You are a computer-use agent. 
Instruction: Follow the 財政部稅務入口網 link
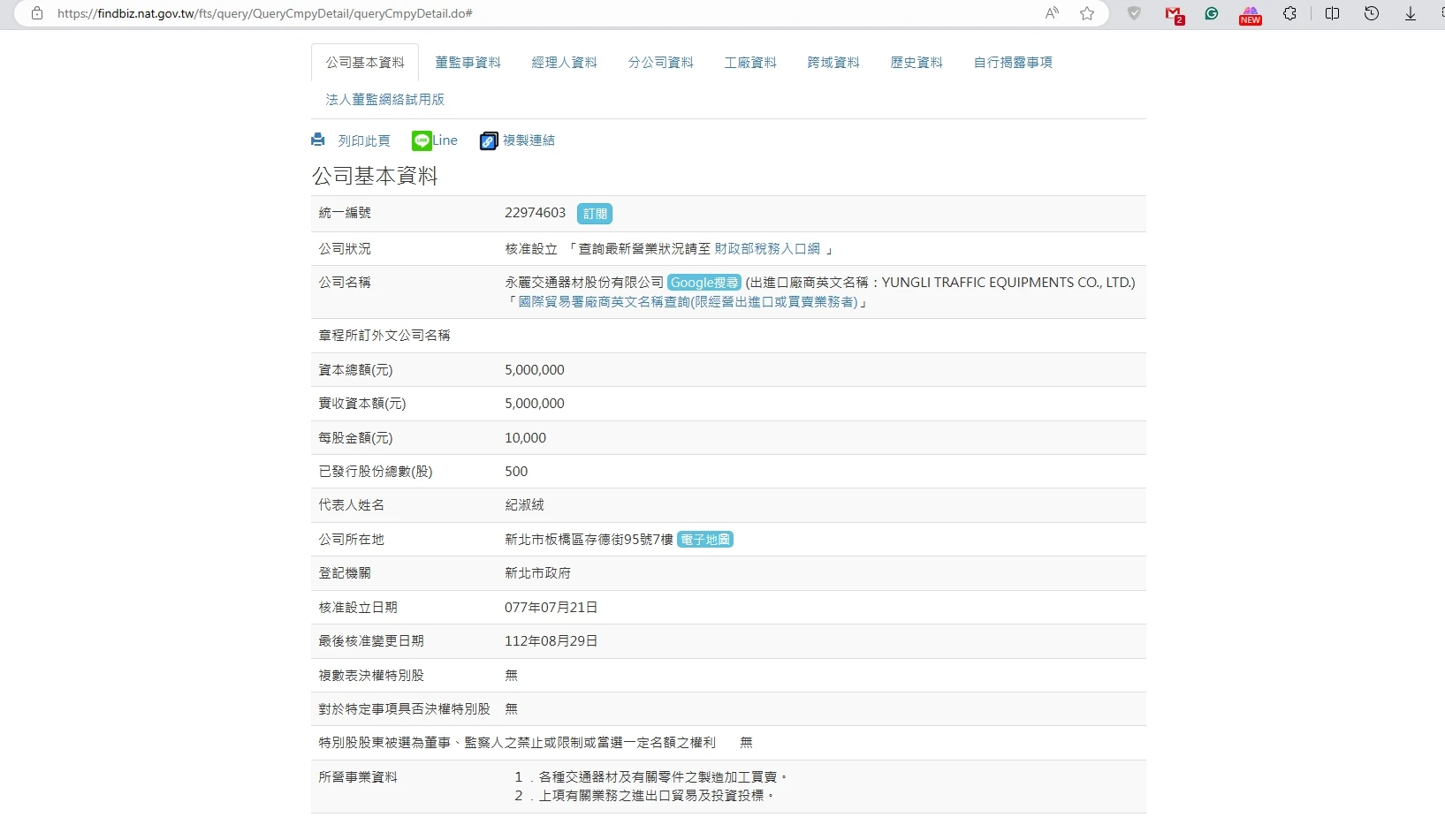[x=767, y=249]
